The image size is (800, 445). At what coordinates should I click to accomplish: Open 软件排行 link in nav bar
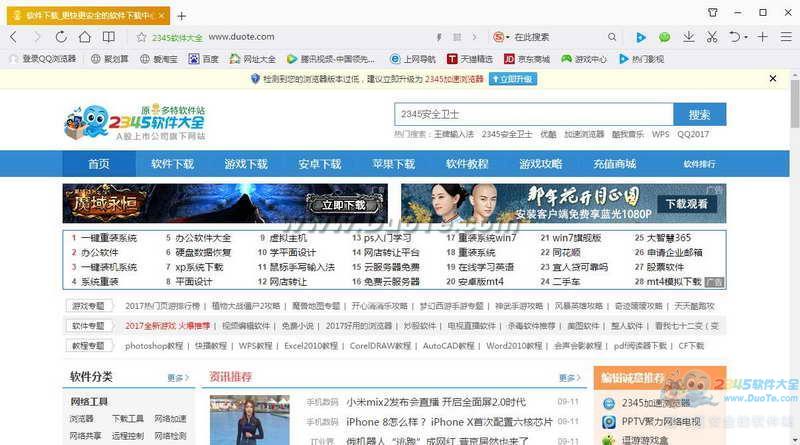(x=699, y=164)
